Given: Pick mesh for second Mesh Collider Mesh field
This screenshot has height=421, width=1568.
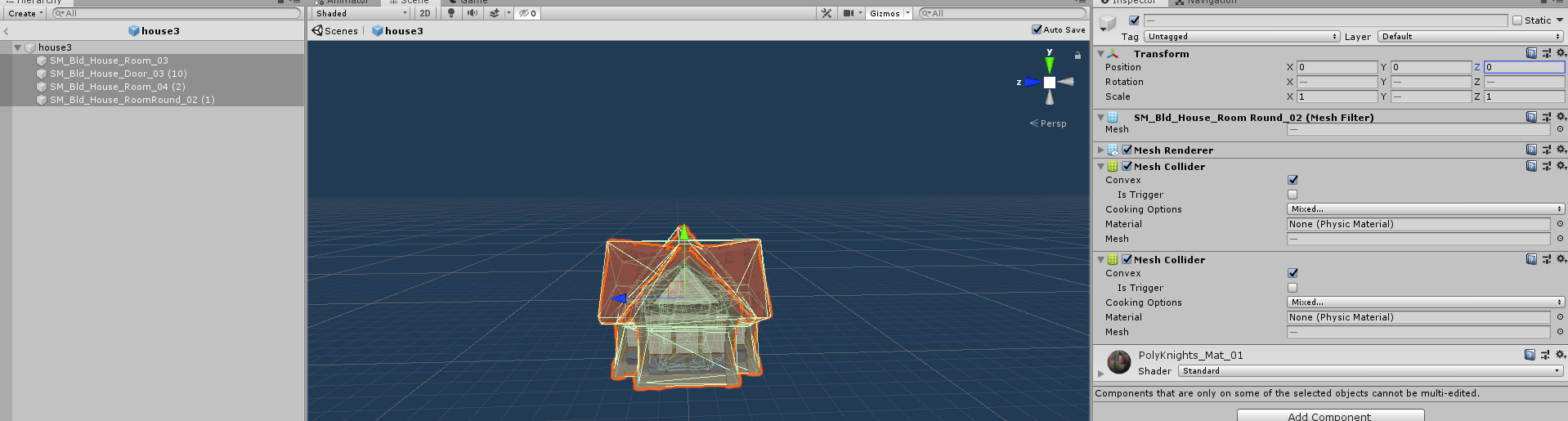Looking at the screenshot, I should click(1560, 332).
